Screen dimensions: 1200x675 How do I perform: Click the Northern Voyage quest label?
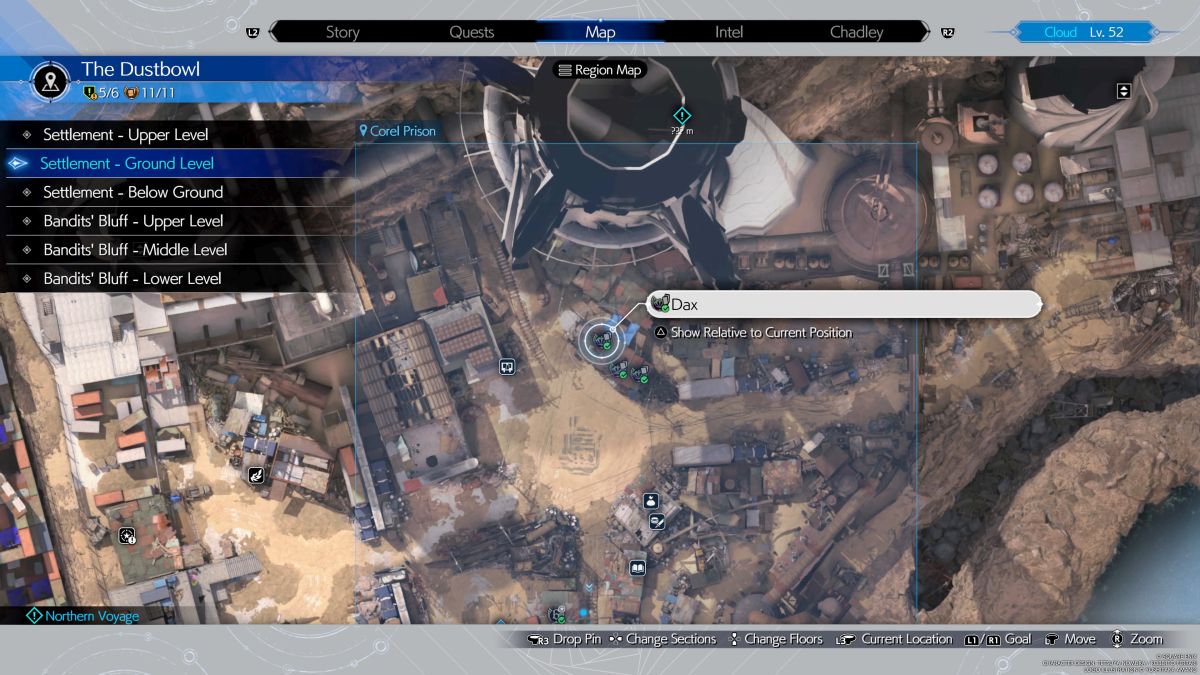(91, 616)
